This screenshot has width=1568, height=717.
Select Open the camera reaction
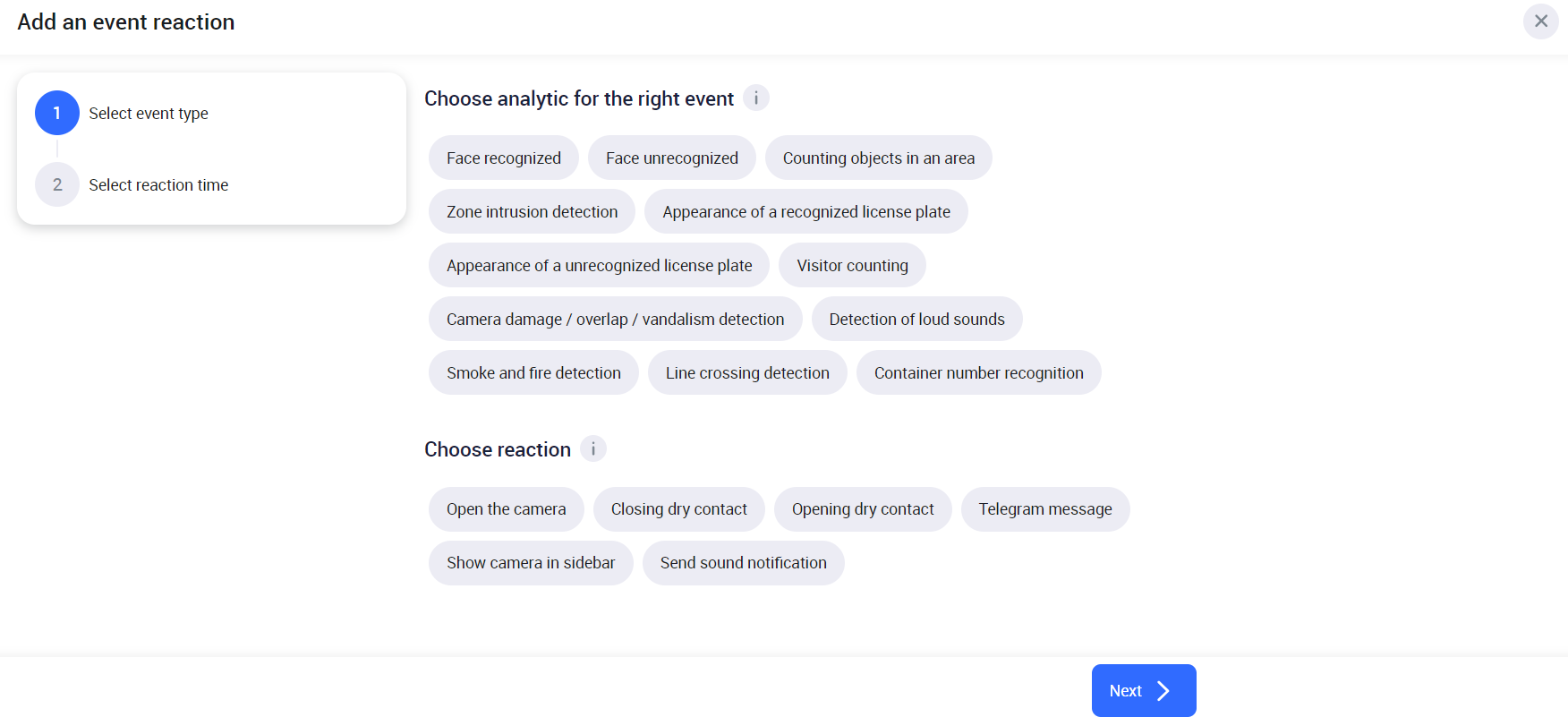pyautogui.click(x=506, y=509)
